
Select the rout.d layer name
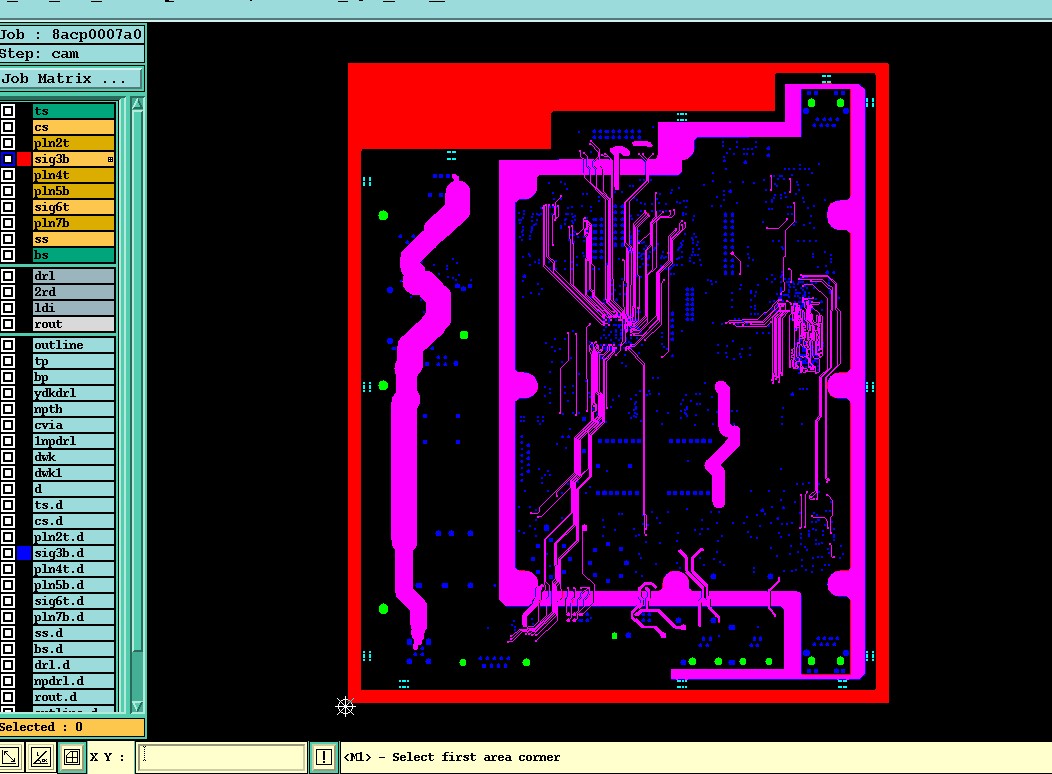coord(74,697)
